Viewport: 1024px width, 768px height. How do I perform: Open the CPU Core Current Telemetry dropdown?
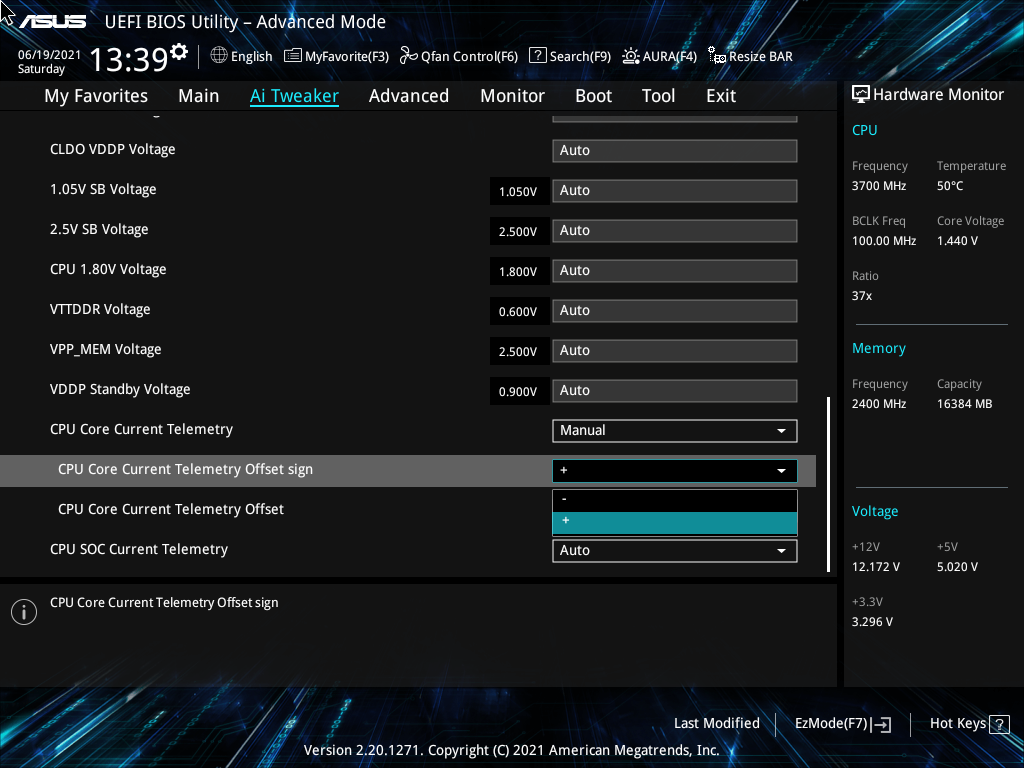[x=674, y=430]
